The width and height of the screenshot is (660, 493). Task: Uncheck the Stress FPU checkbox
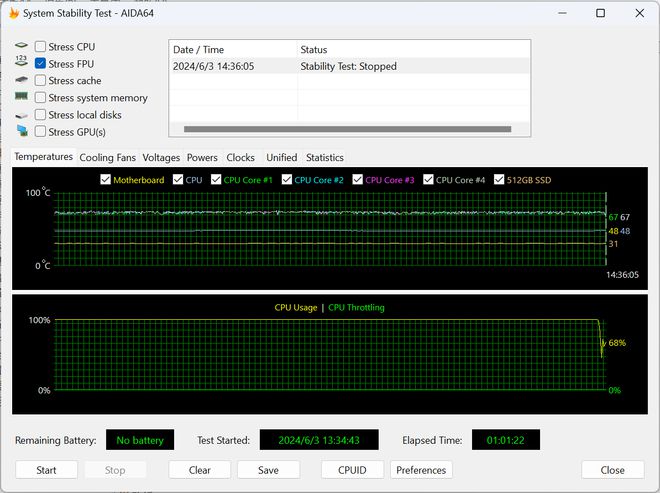click(40, 64)
